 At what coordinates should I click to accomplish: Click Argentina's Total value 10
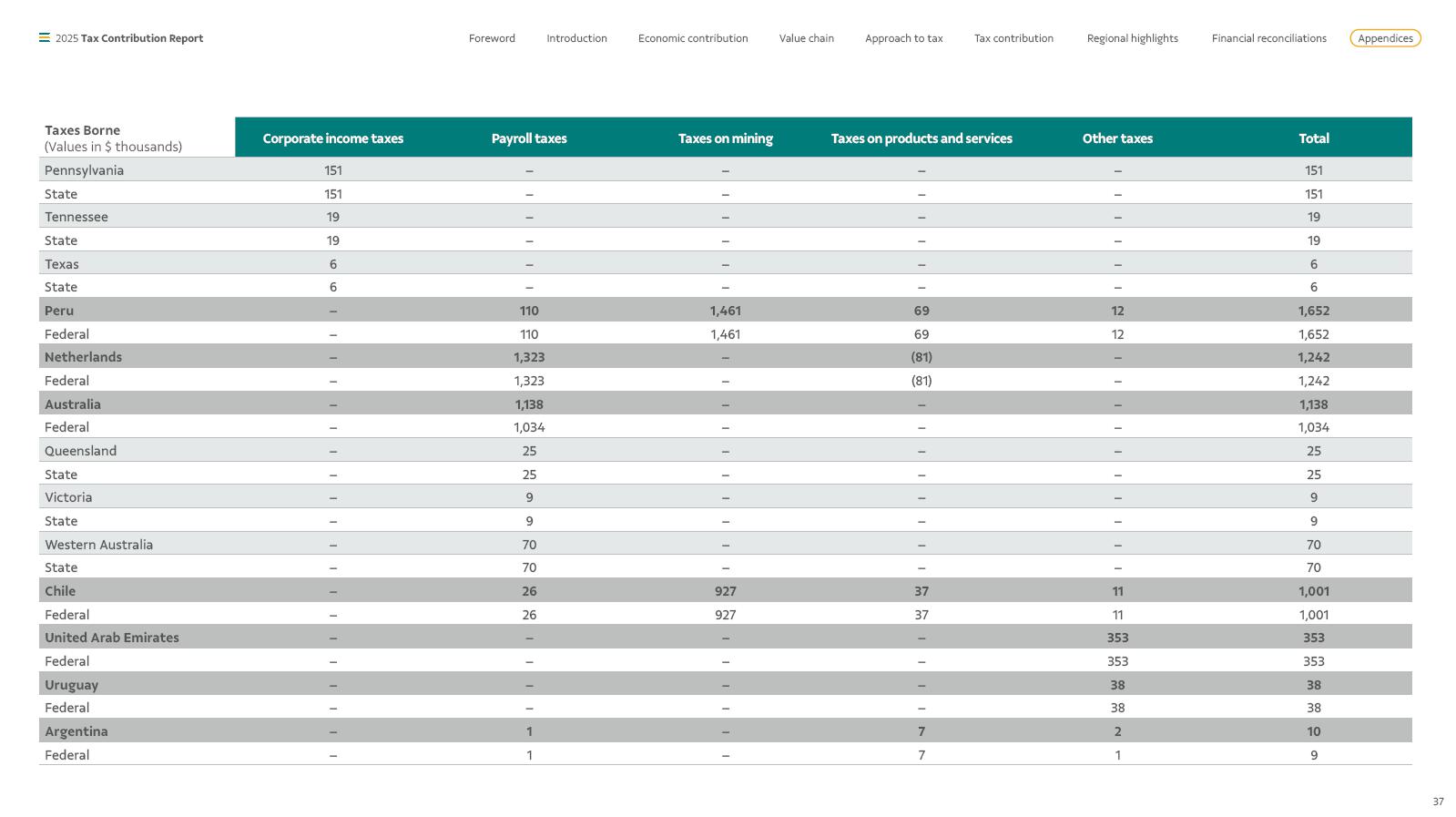pos(1313,731)
